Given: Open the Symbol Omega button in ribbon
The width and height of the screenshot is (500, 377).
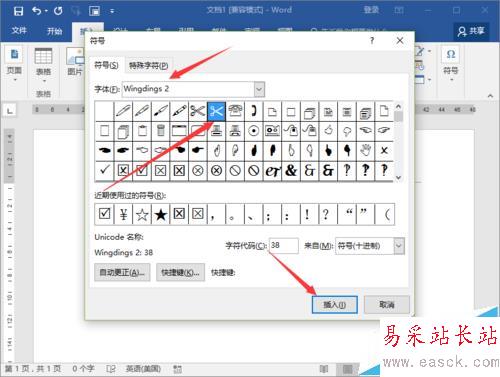Looking at the screenshot, I should (x=451, y=62).
